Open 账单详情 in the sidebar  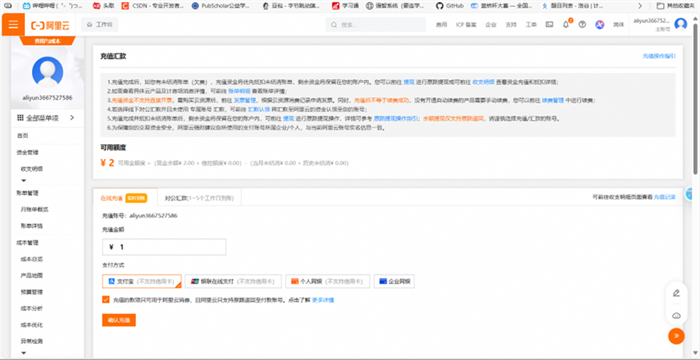pyautogui.click(x=32, y=226)
